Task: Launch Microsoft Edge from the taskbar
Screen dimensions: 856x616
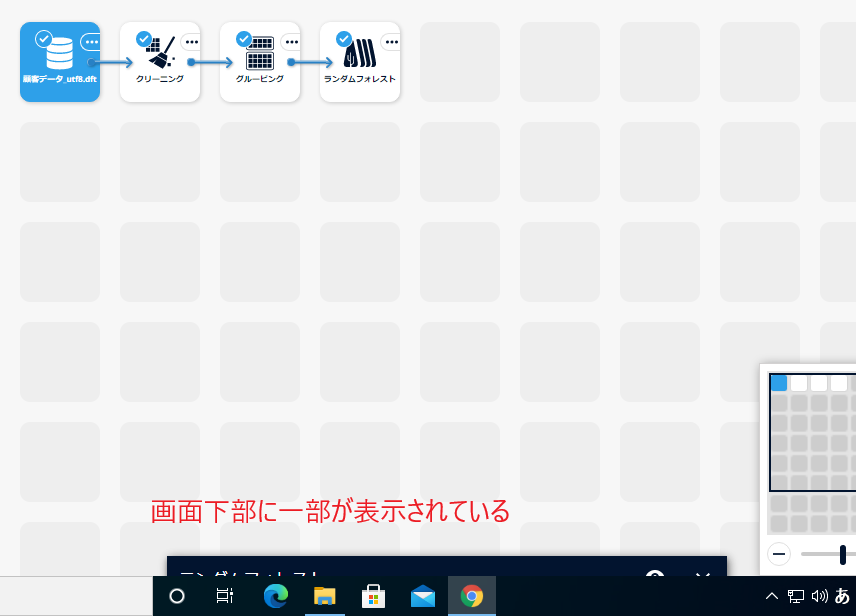Action: point(276,596)
